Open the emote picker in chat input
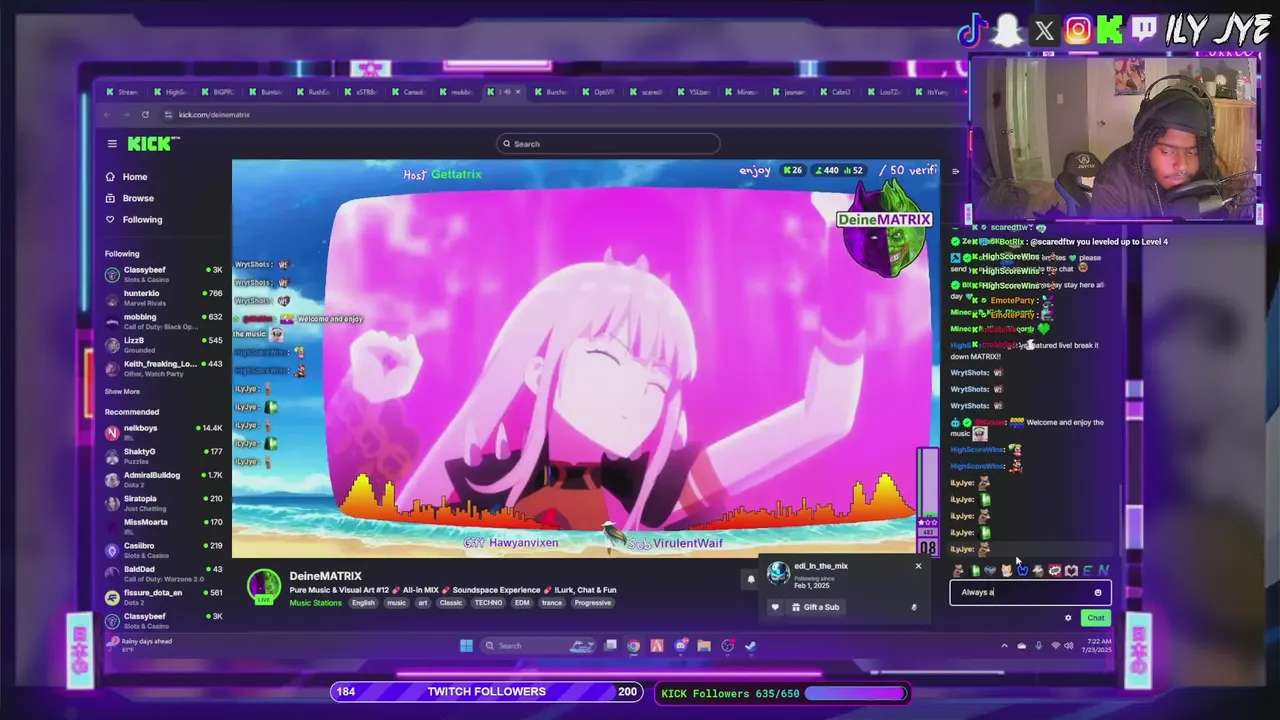 pyautogui.click(x=1098, y=592)
